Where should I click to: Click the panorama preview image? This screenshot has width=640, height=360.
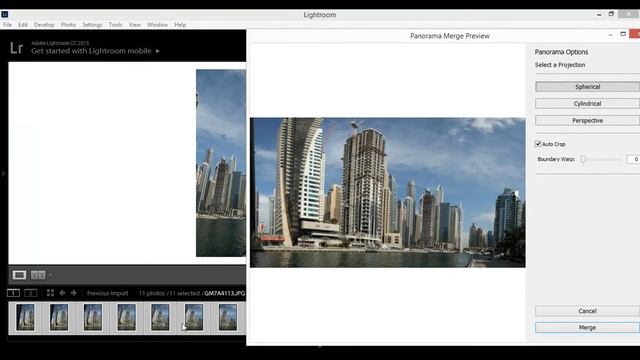click(x=388, y=193)
